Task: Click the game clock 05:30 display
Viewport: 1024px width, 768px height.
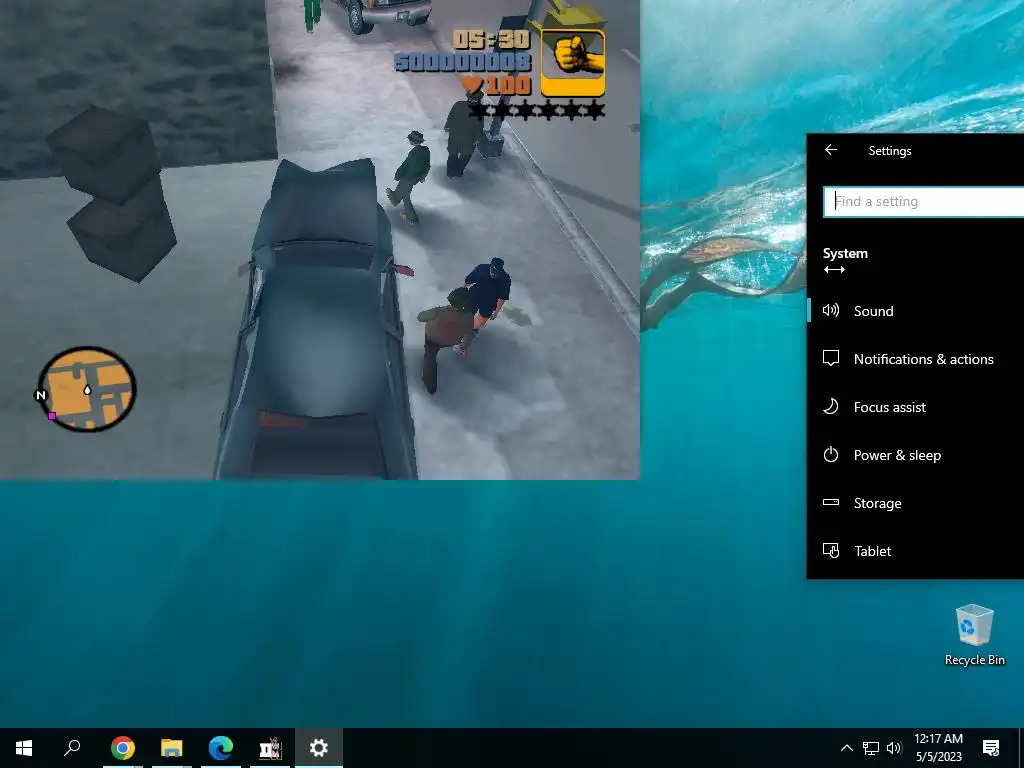Action: (491, 40)
